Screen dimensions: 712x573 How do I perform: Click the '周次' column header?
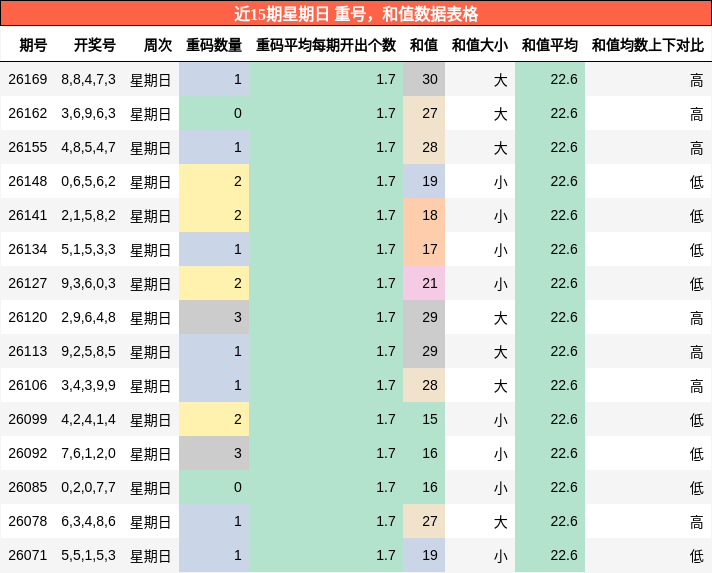(x=158, y=45)
